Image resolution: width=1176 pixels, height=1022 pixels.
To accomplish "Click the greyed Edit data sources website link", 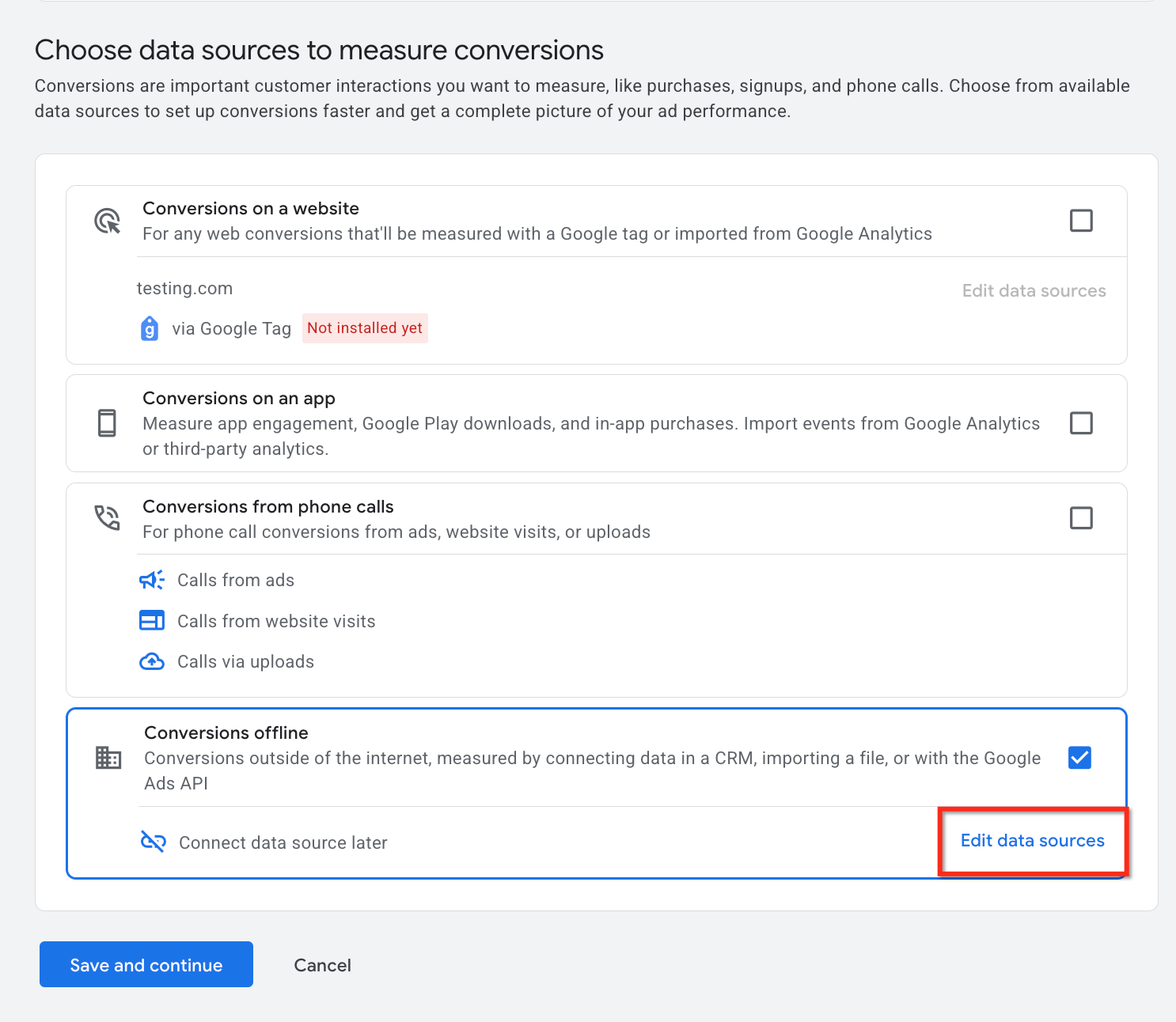I will point(1034,291).
